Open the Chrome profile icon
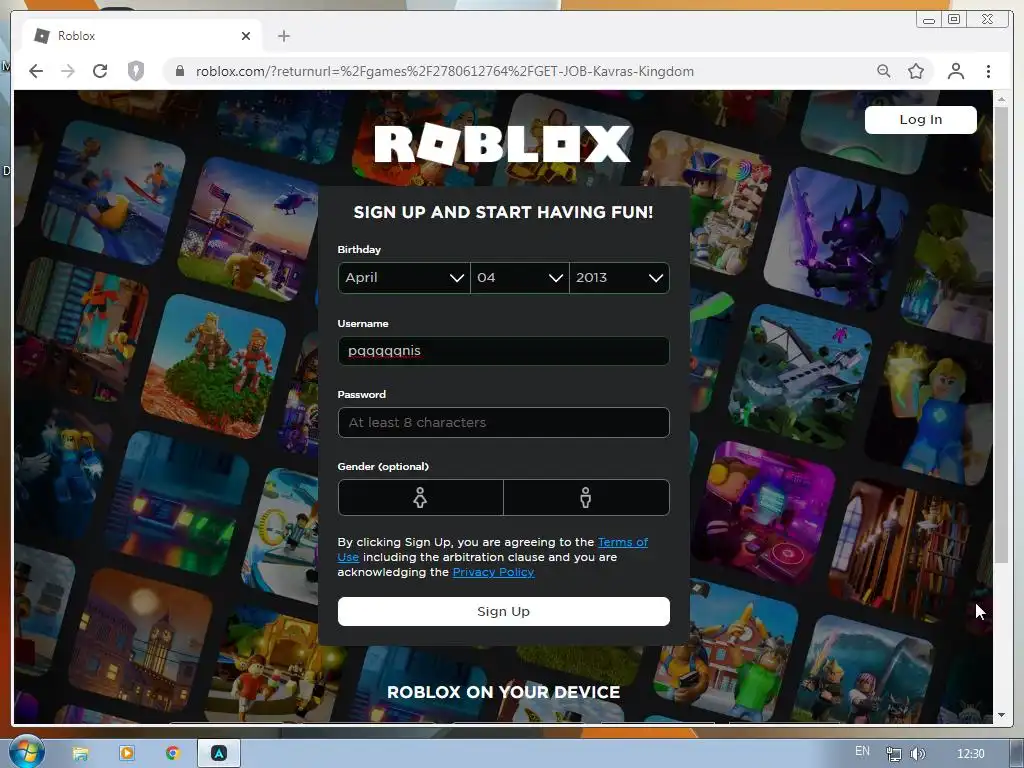The image size is (1024, 768). click(x=955, y=71)
